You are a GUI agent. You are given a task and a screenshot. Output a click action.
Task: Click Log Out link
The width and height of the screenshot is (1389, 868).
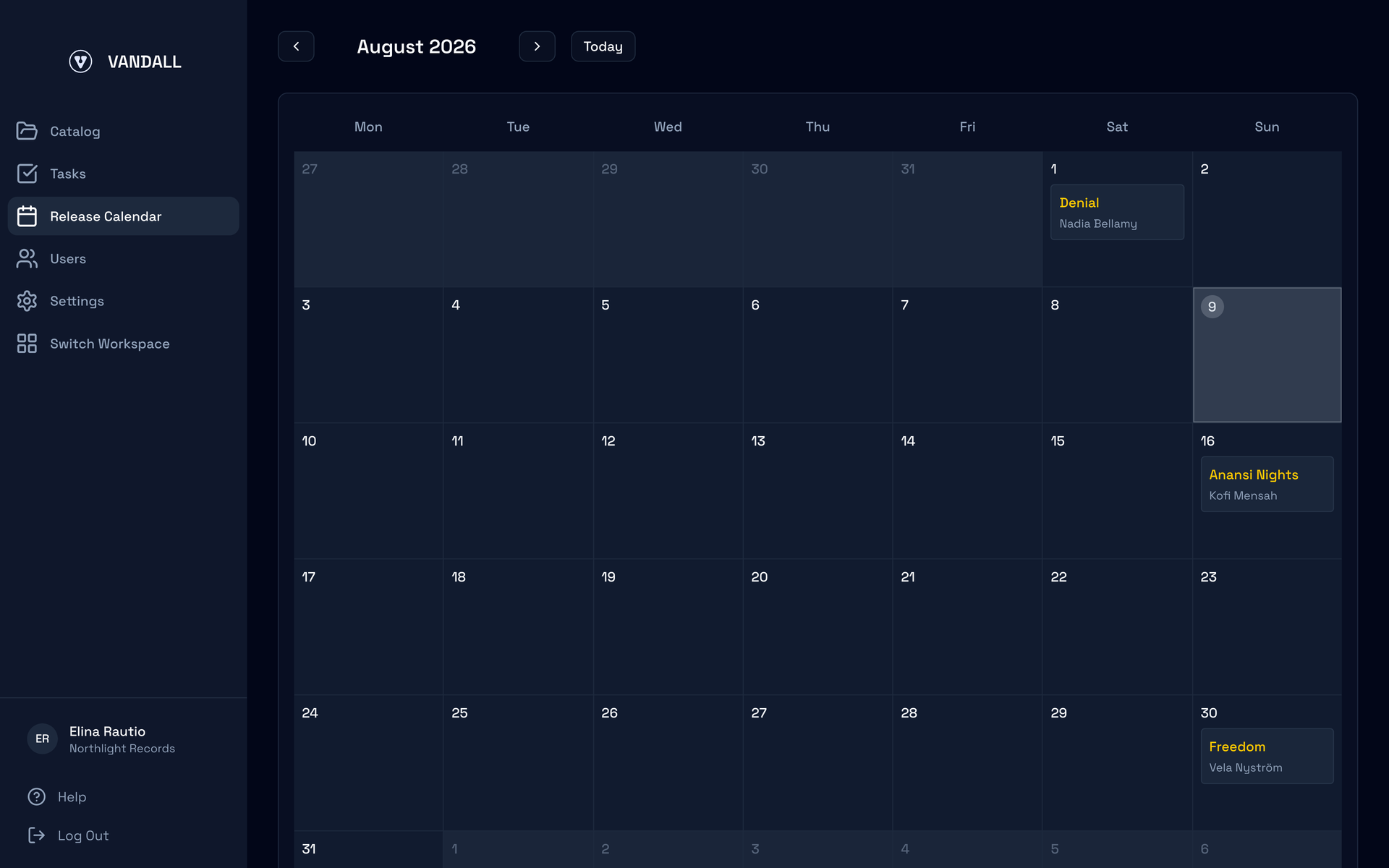[x=83, y=835]
